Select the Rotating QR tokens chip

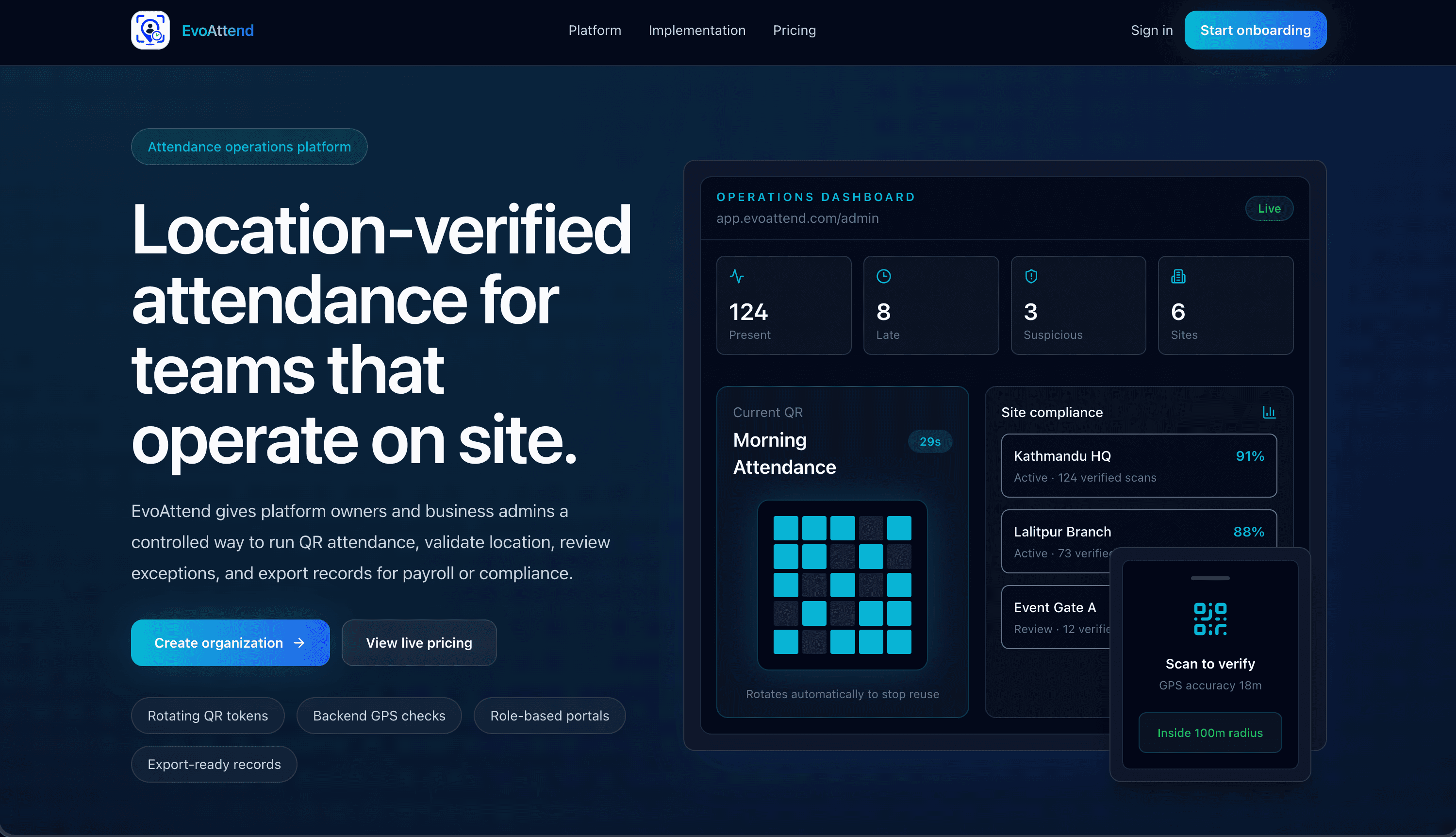tap(208, 716)
